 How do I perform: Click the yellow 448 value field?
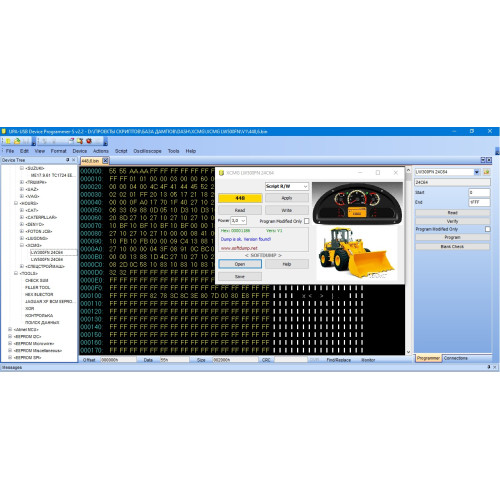coord(240,198)
